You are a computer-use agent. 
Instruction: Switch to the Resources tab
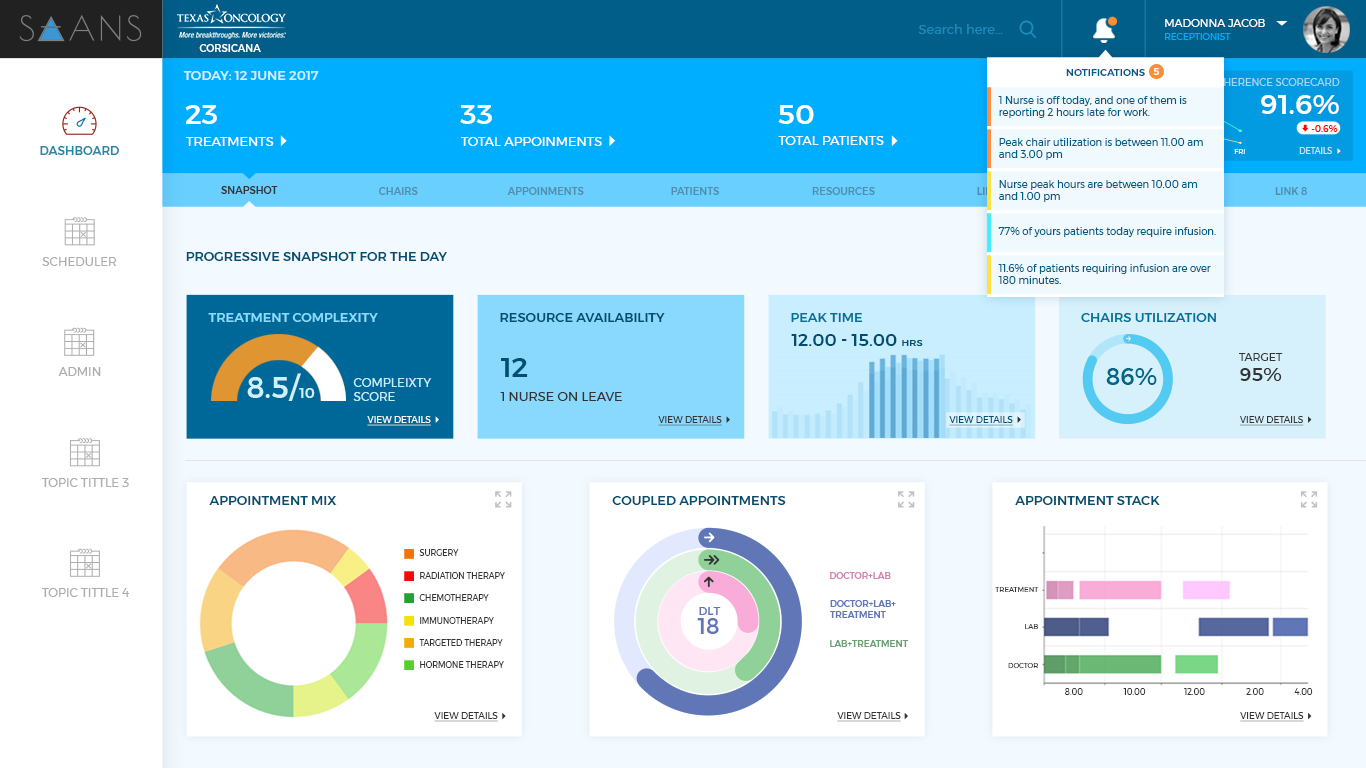point(843,191)
